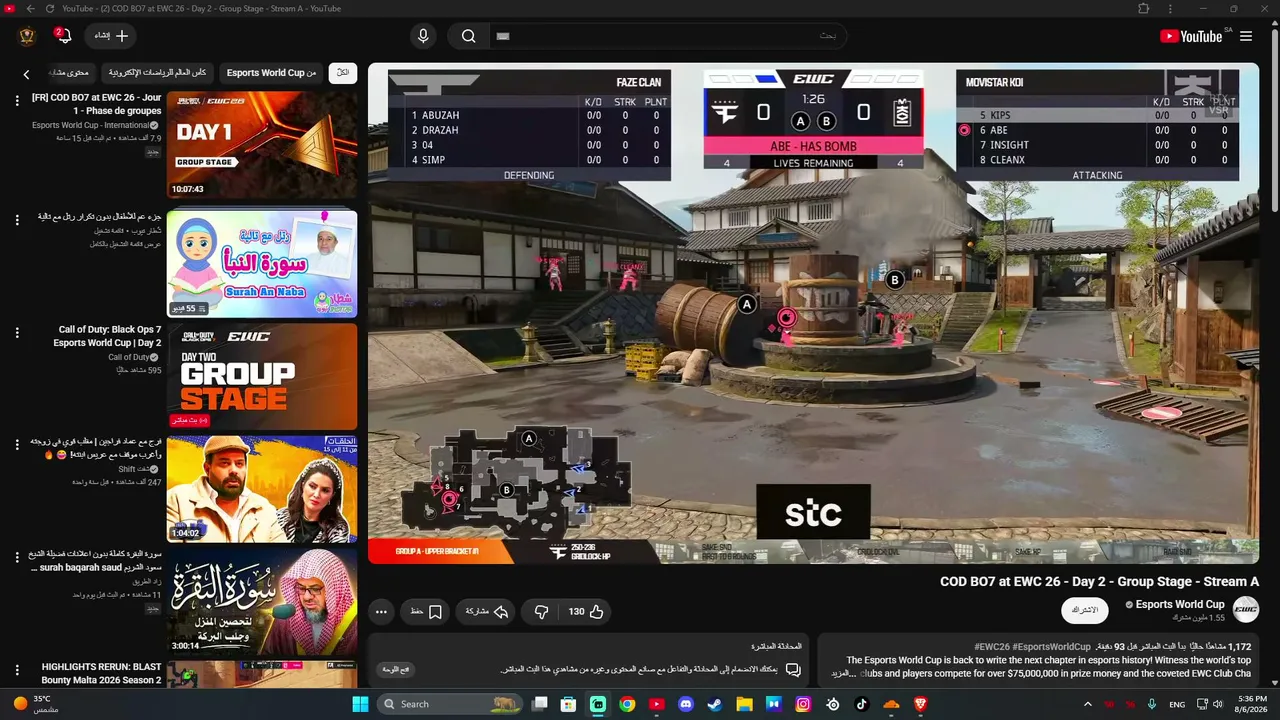The height and width of the screenshot is (720, 1280).
Task: Open Steam from the taskbar
Action: click(714, 704)
